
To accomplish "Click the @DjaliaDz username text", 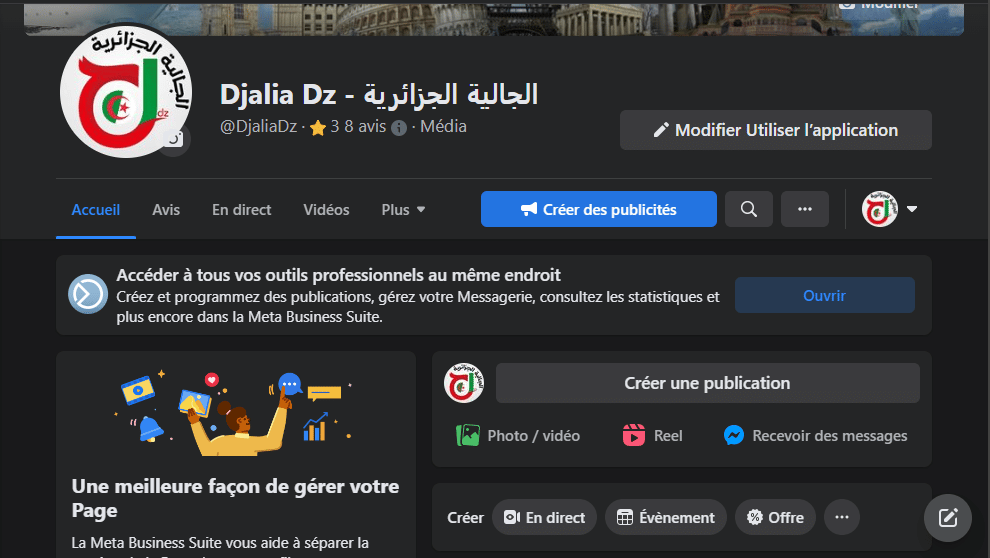I will (x=258, y=127).
